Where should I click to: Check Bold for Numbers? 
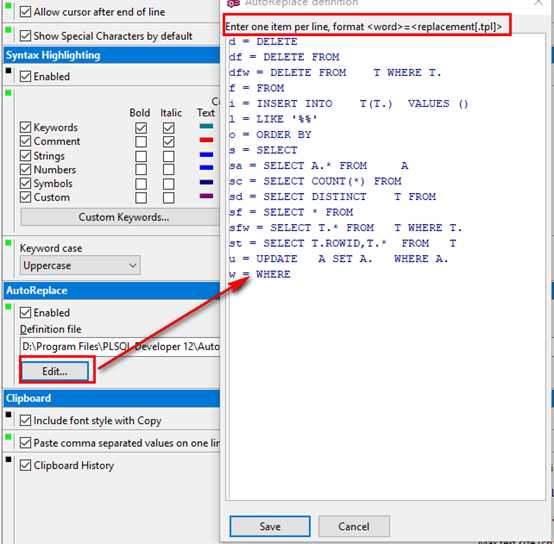tap(141, 170)
